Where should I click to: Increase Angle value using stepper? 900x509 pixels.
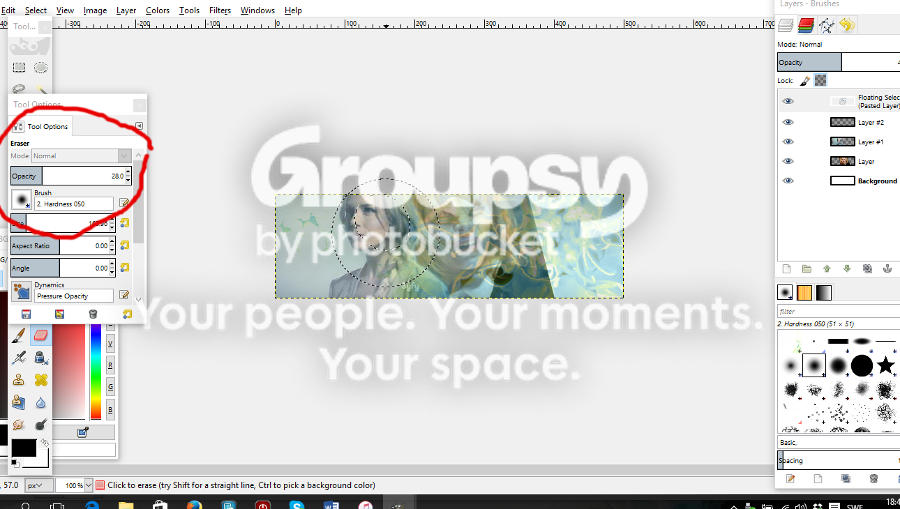[x=112, y=264]
